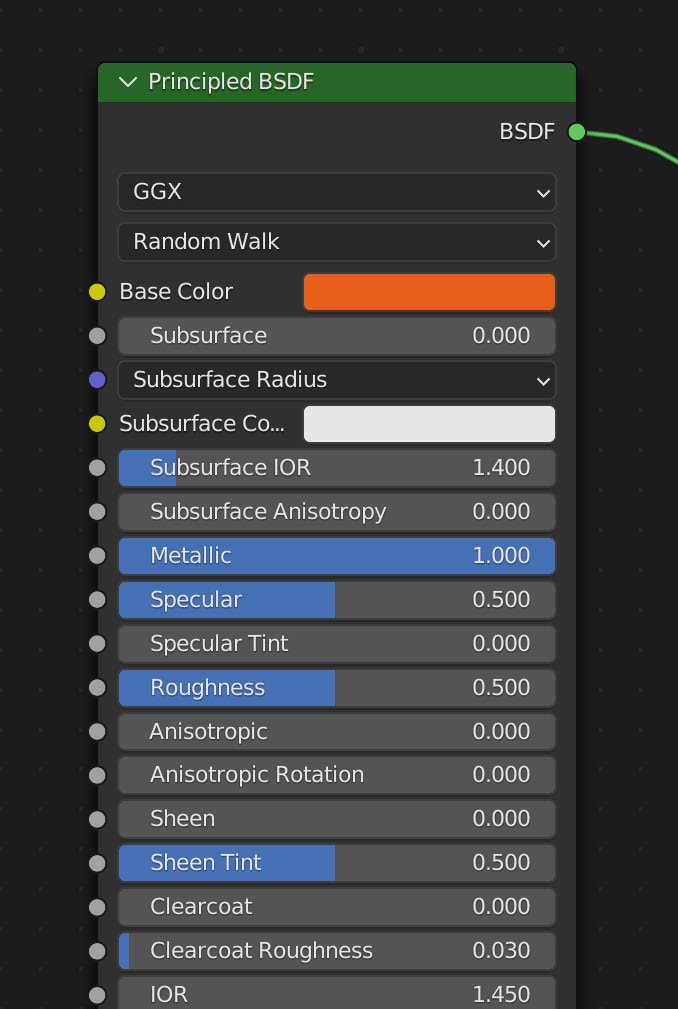The image size is (678, 1009).
Task: Click the gray Metallic input socket
Action: coord(97,555)
